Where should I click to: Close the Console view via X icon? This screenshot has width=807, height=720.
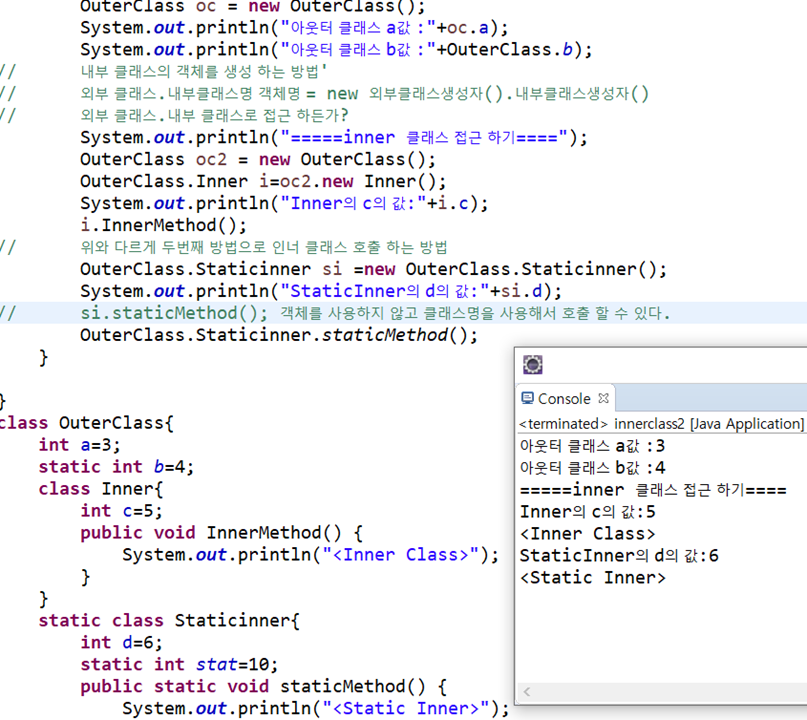[x=604, y=398]
